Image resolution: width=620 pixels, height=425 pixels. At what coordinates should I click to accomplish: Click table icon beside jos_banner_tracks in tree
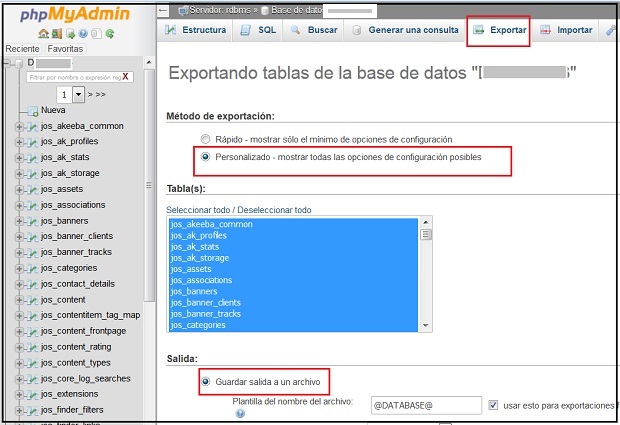pyautogui.click(x=32, y=253)
